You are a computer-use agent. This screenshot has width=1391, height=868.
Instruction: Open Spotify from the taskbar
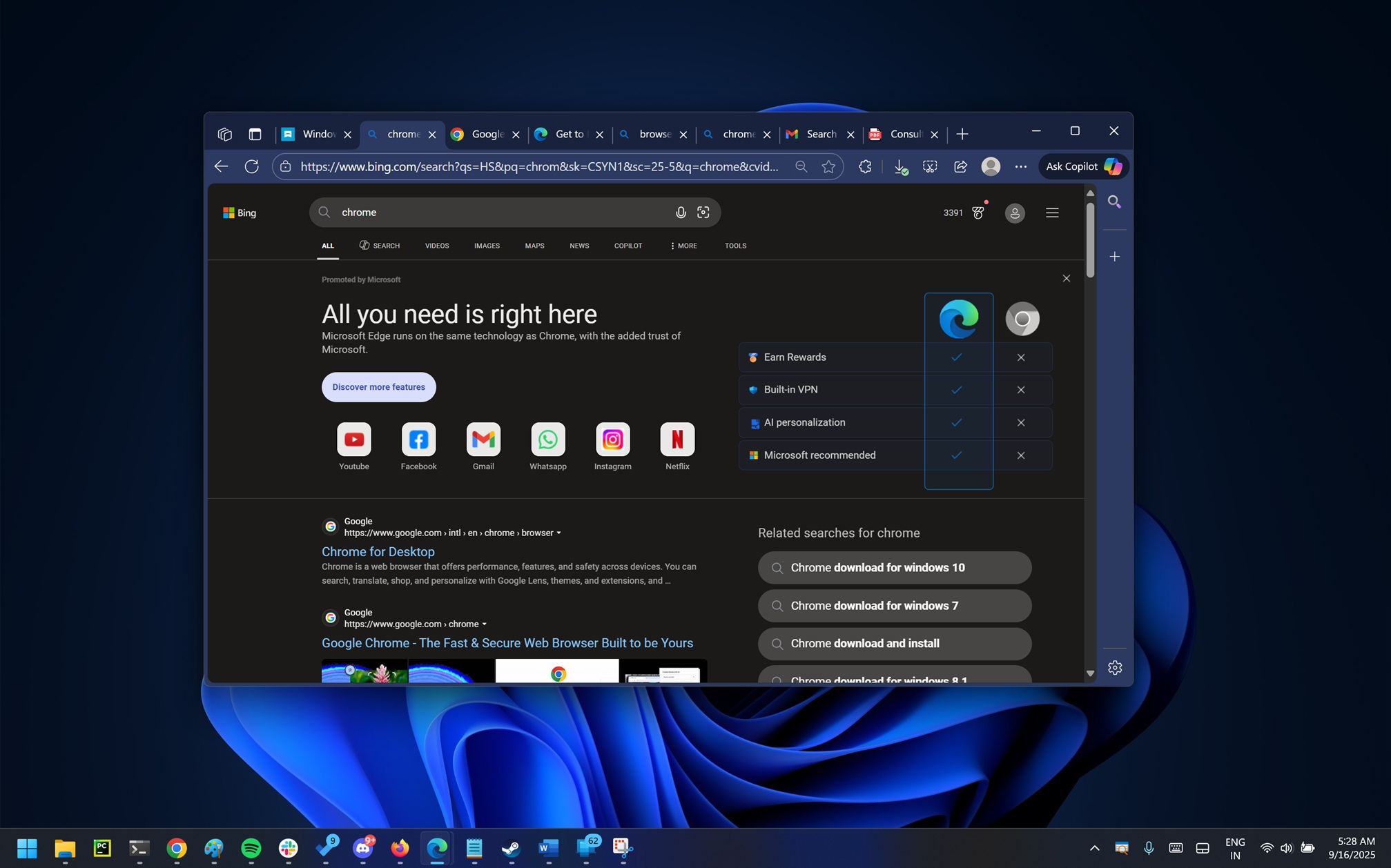[x=251, y=848]
